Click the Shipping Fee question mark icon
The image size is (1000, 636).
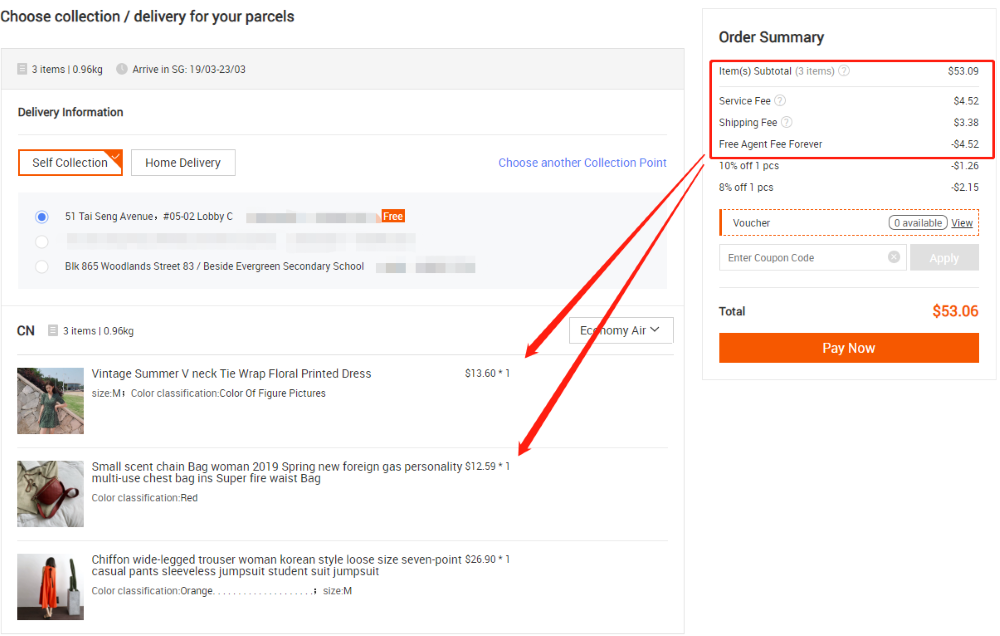point(786,122)
